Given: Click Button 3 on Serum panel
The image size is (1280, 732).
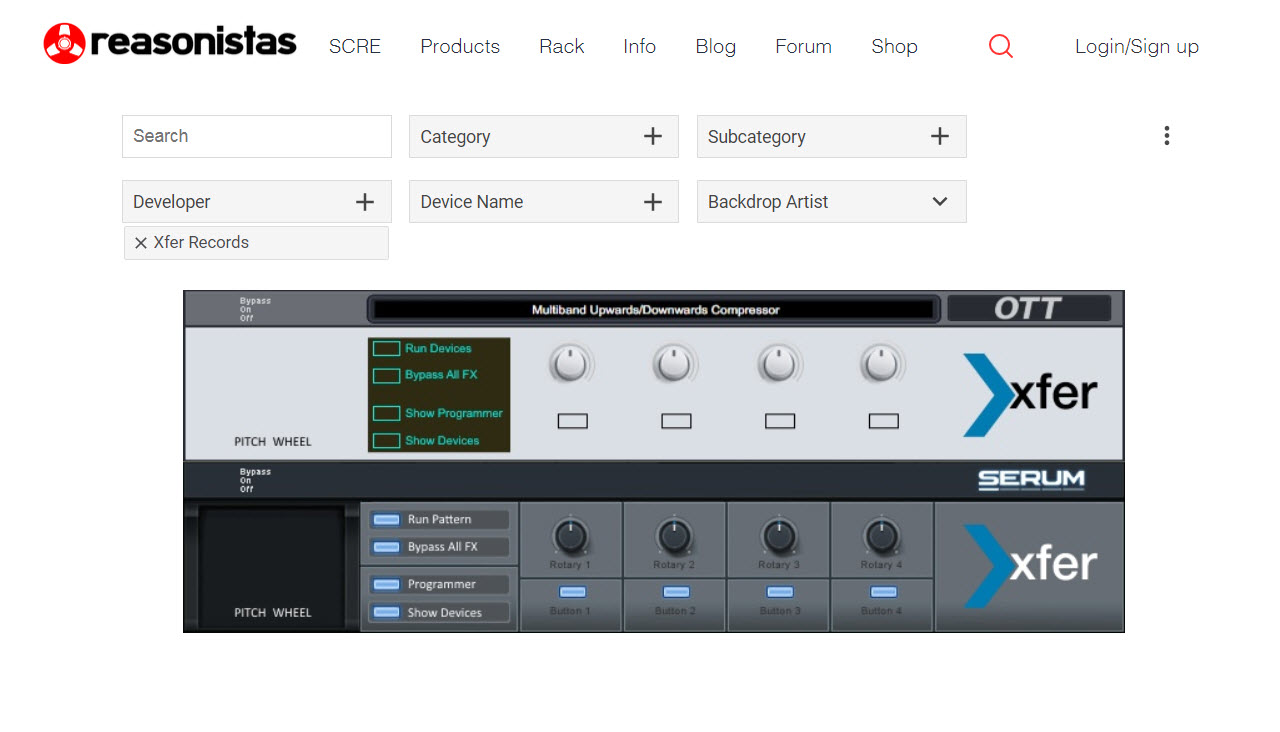Looking at the screenshot, I should pyautogui.click(x=780, y=593).
